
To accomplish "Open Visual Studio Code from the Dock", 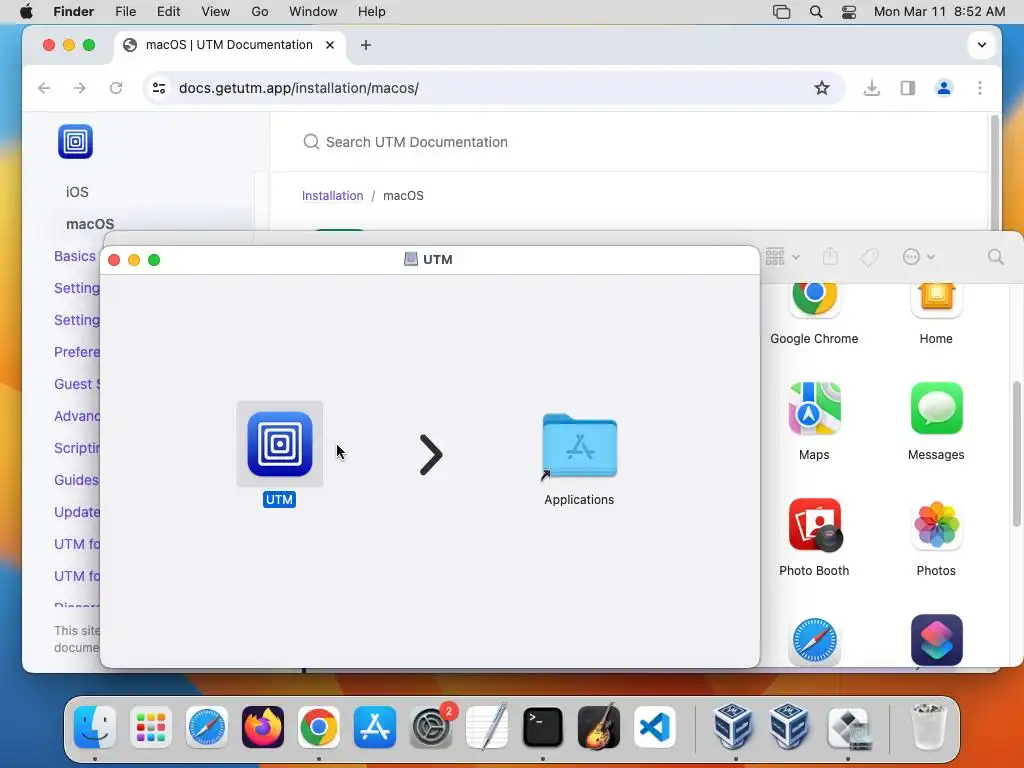I will [x=654, y=727].
